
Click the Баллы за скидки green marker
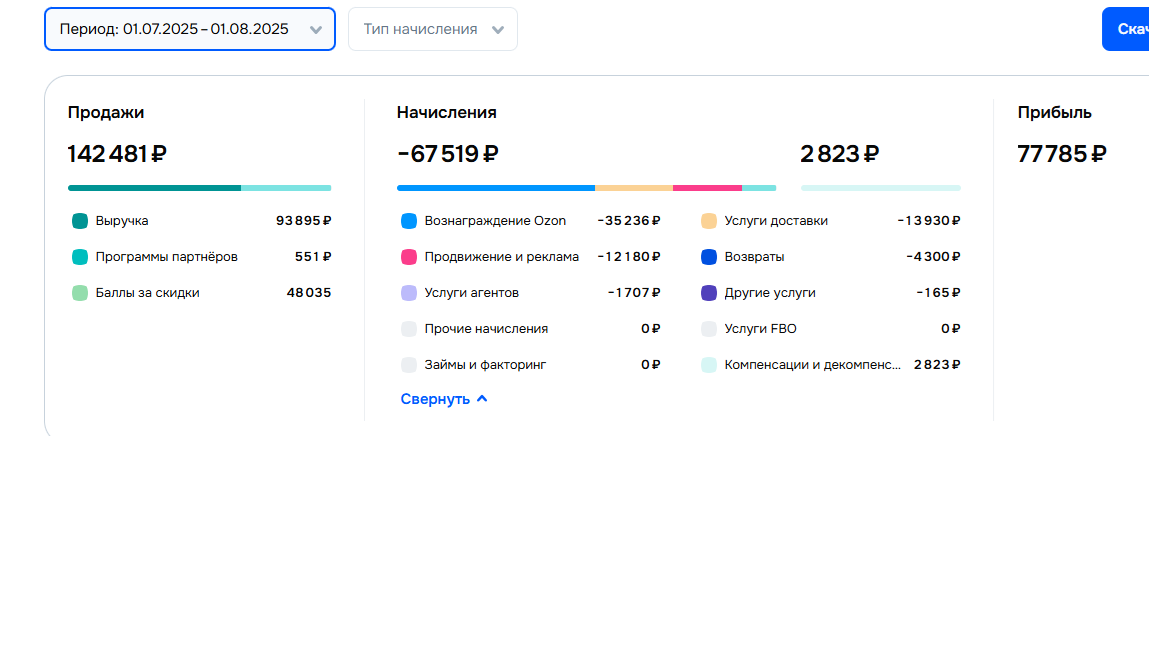tap(80, 293)
